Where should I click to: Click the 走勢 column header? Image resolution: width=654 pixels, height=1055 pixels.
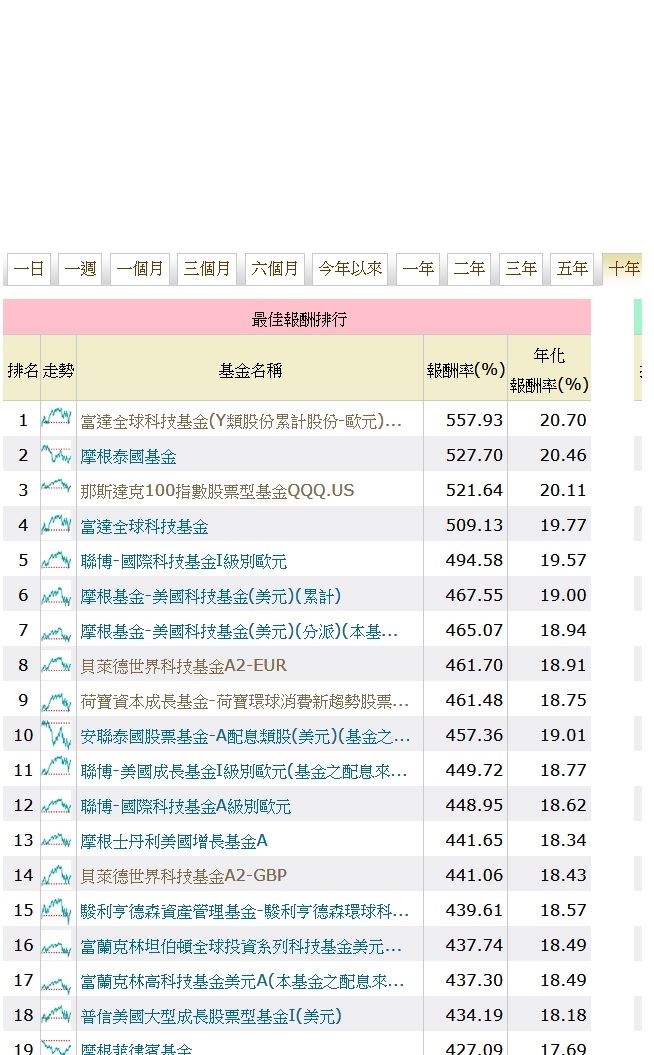pyautogui.click(x=59, y=369)
